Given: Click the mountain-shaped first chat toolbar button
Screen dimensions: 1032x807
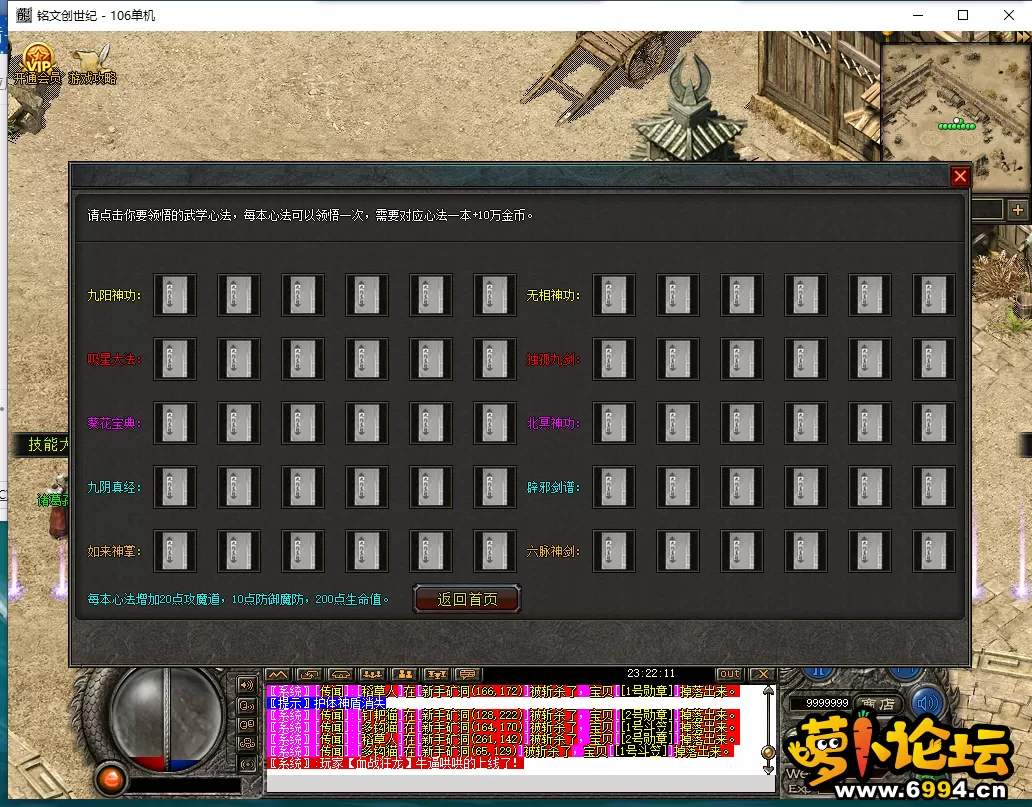Looking at the screenshot, I should [x=277, y=675].
